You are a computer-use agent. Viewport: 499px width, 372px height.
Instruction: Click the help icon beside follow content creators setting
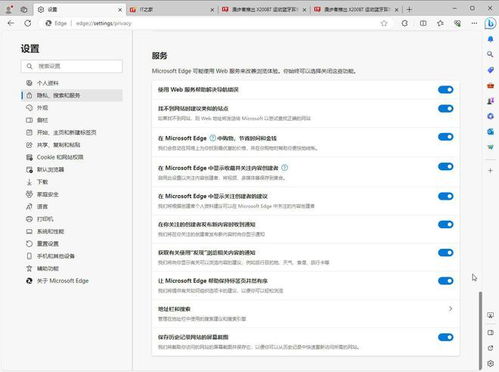click(x=284, y=168)
